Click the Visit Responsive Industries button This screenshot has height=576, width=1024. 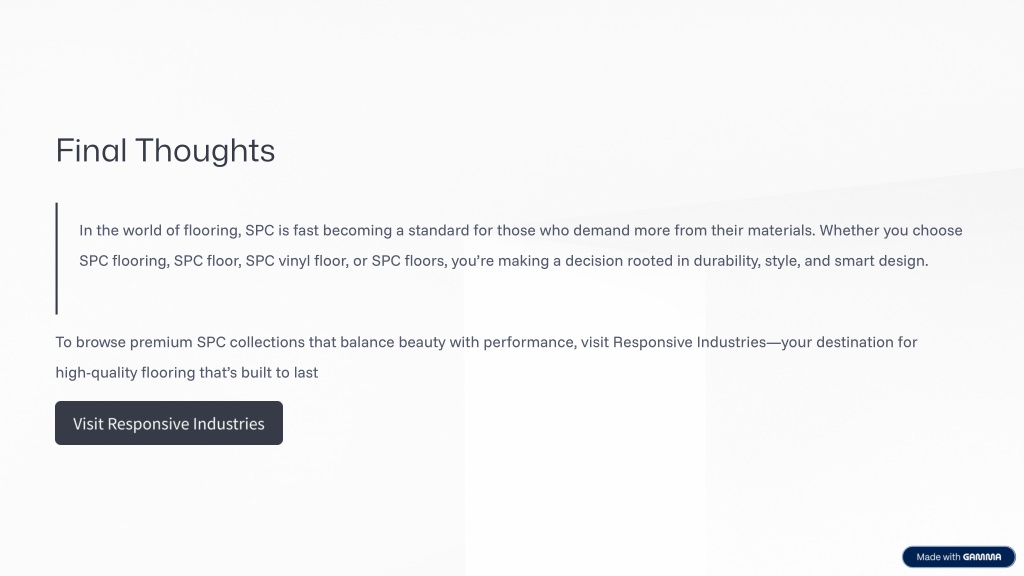pos(168,423)
